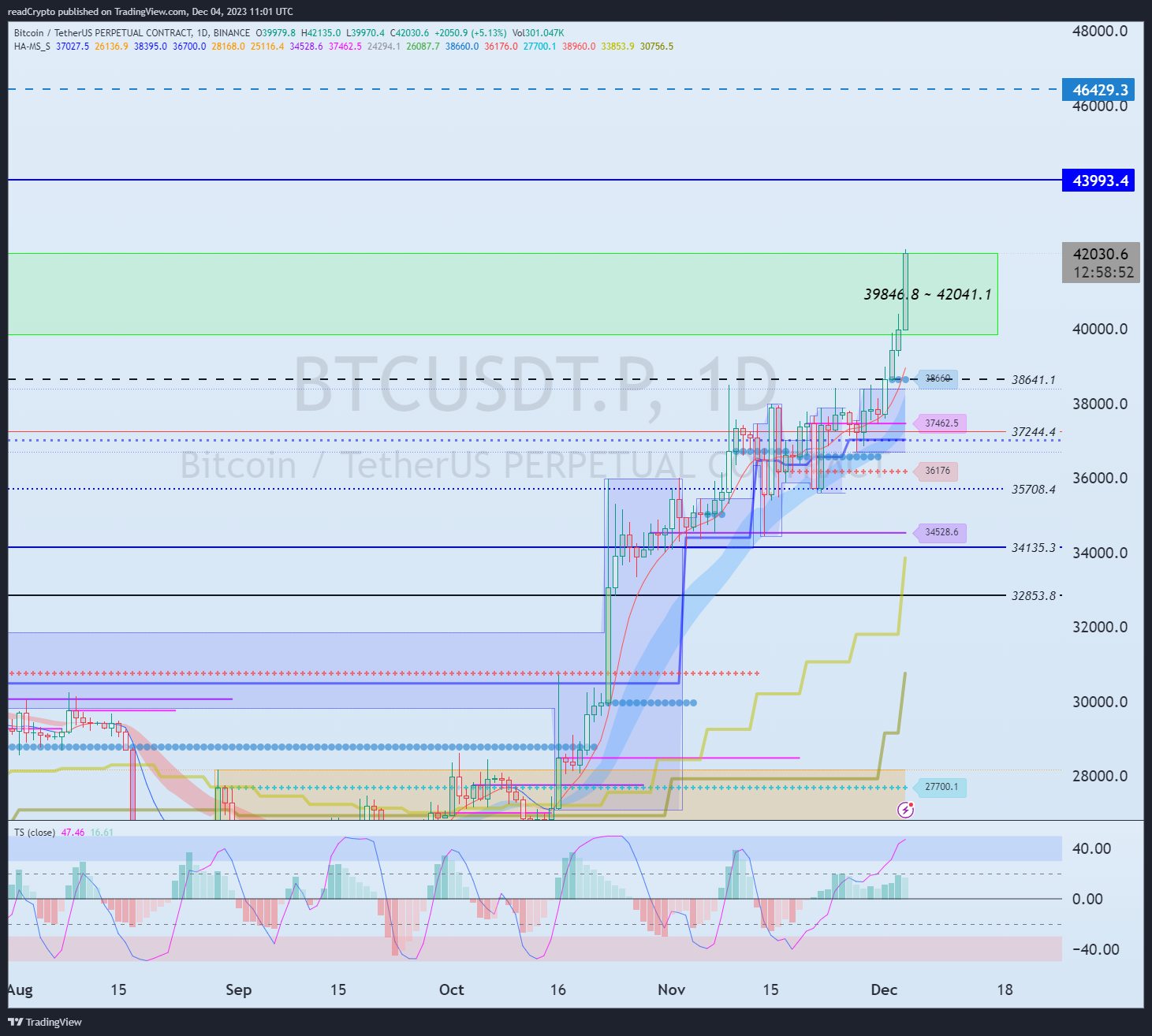This screenshot has width=1152, height=1036.
Task: Click the high value H42135.0
Action: coord(321,33)
